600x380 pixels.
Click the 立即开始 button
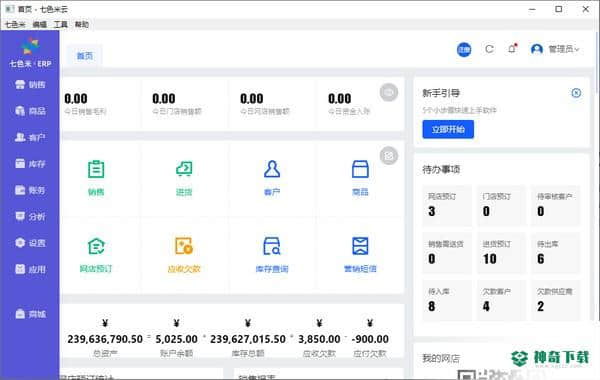point(448,129)
